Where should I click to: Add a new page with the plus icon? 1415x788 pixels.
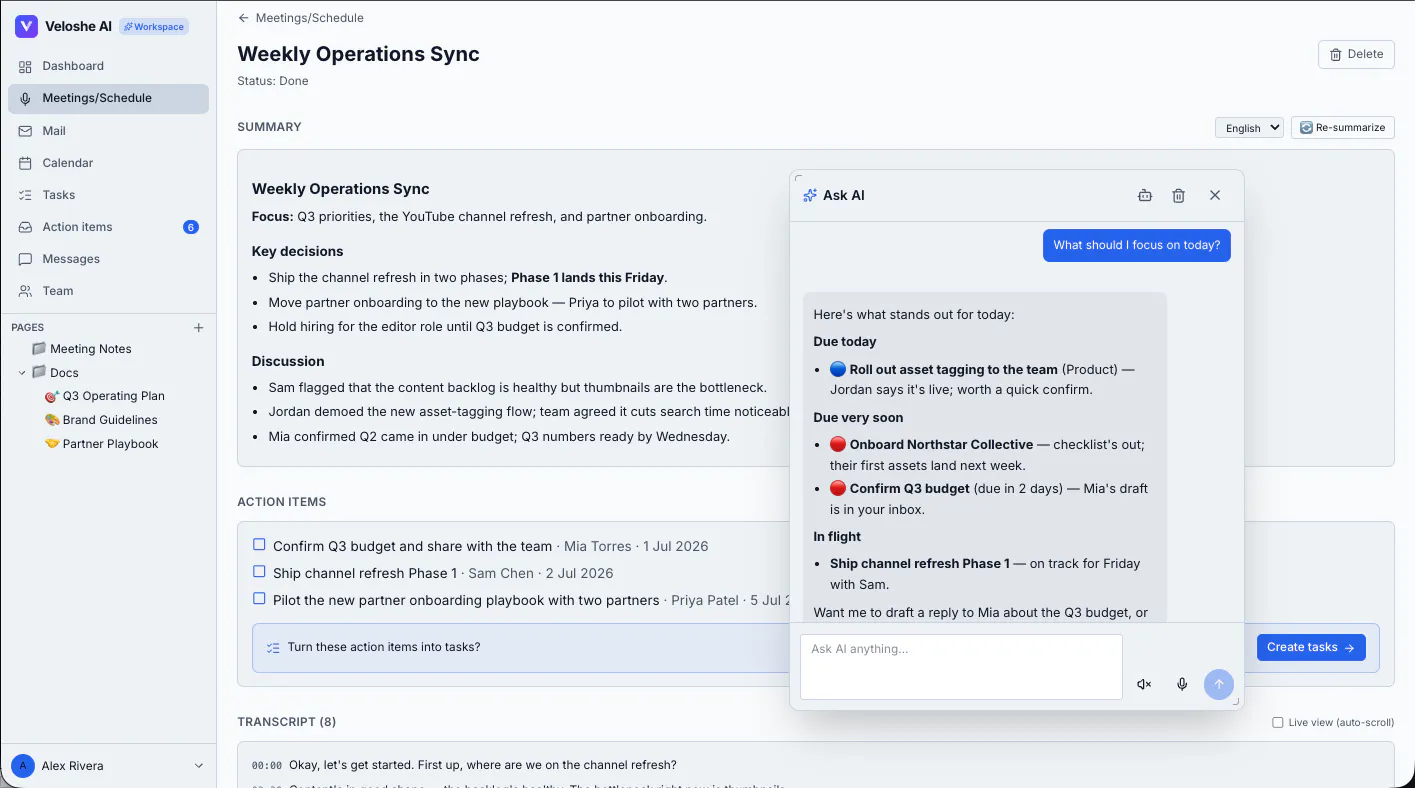pos(198,327)
